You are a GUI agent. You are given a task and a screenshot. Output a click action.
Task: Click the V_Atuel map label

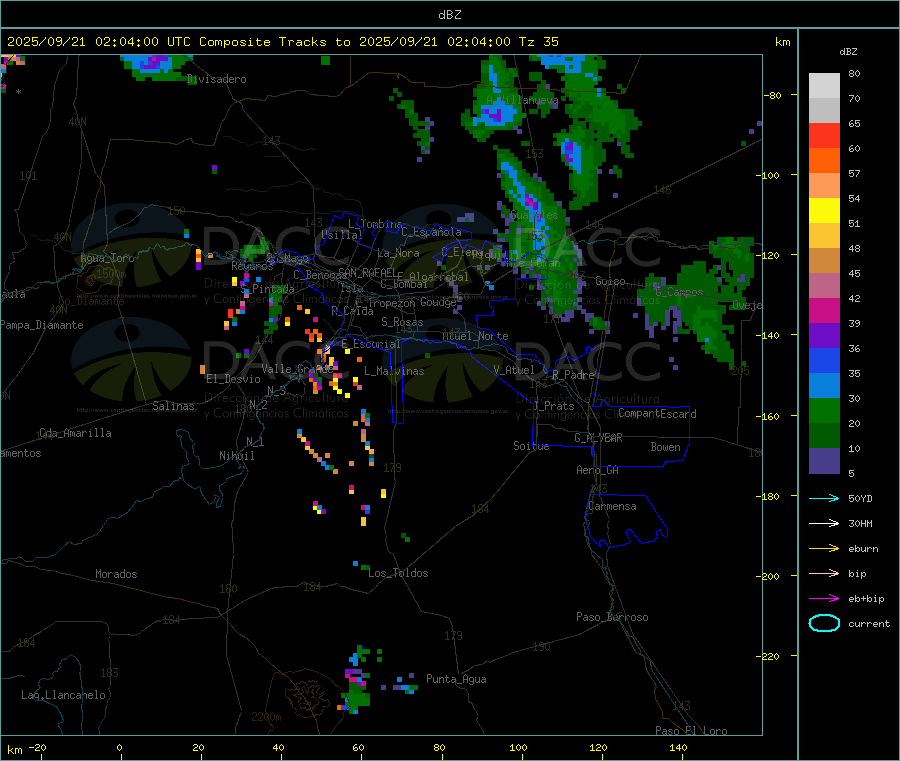[x=514, y=370]
